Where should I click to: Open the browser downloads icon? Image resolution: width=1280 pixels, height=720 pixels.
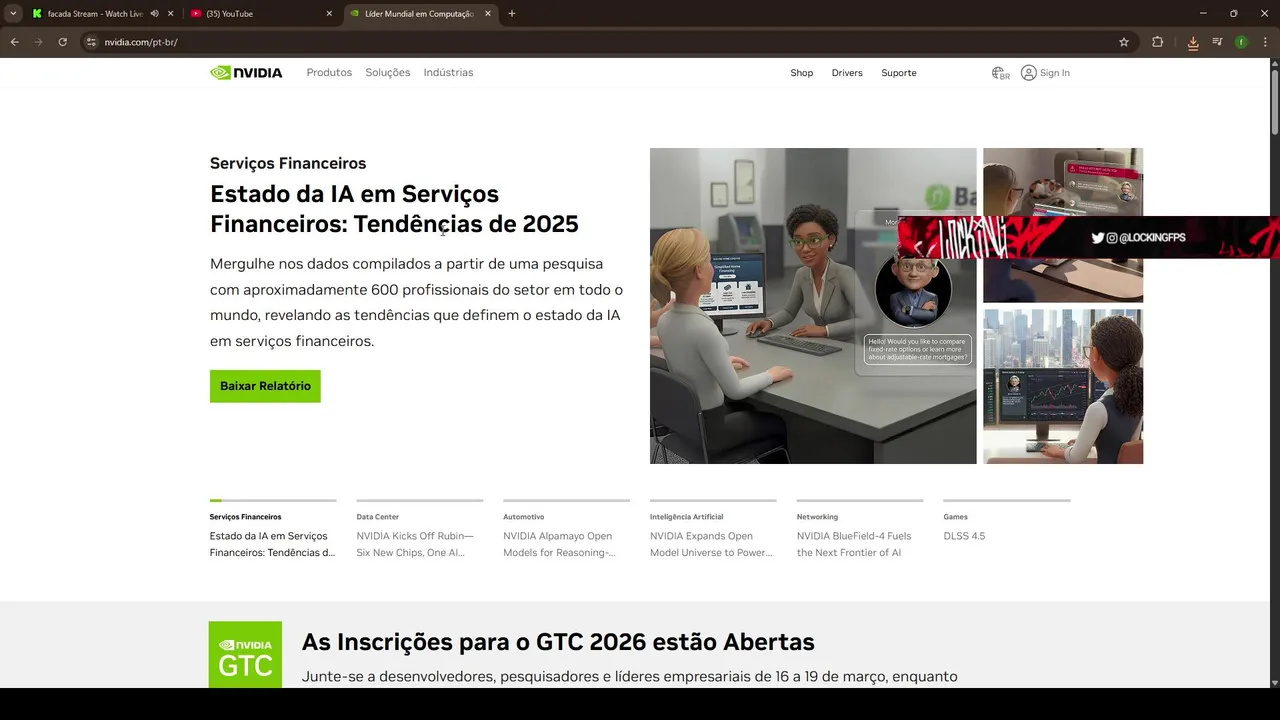pos(1193,42)
